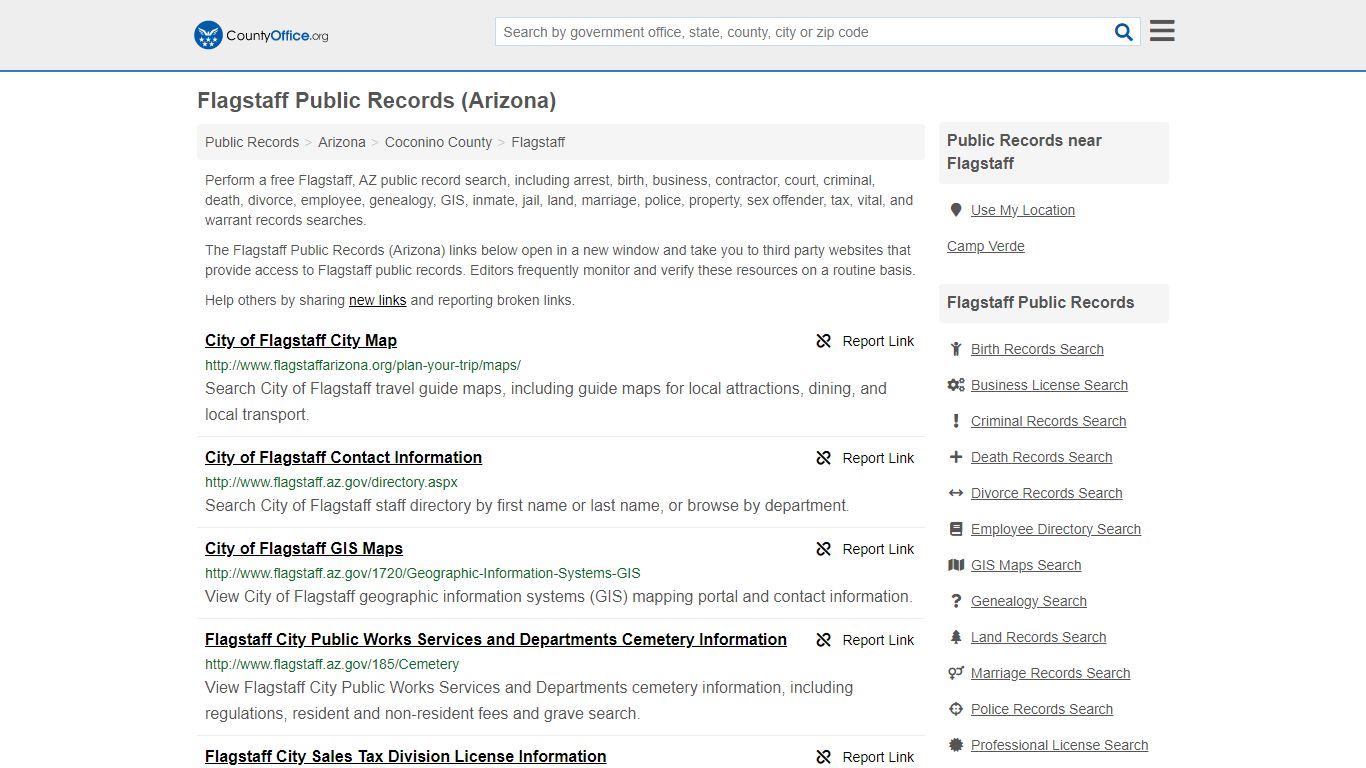Visit flagstaff.az.gov directory.aspx URL

click(331, 482)
